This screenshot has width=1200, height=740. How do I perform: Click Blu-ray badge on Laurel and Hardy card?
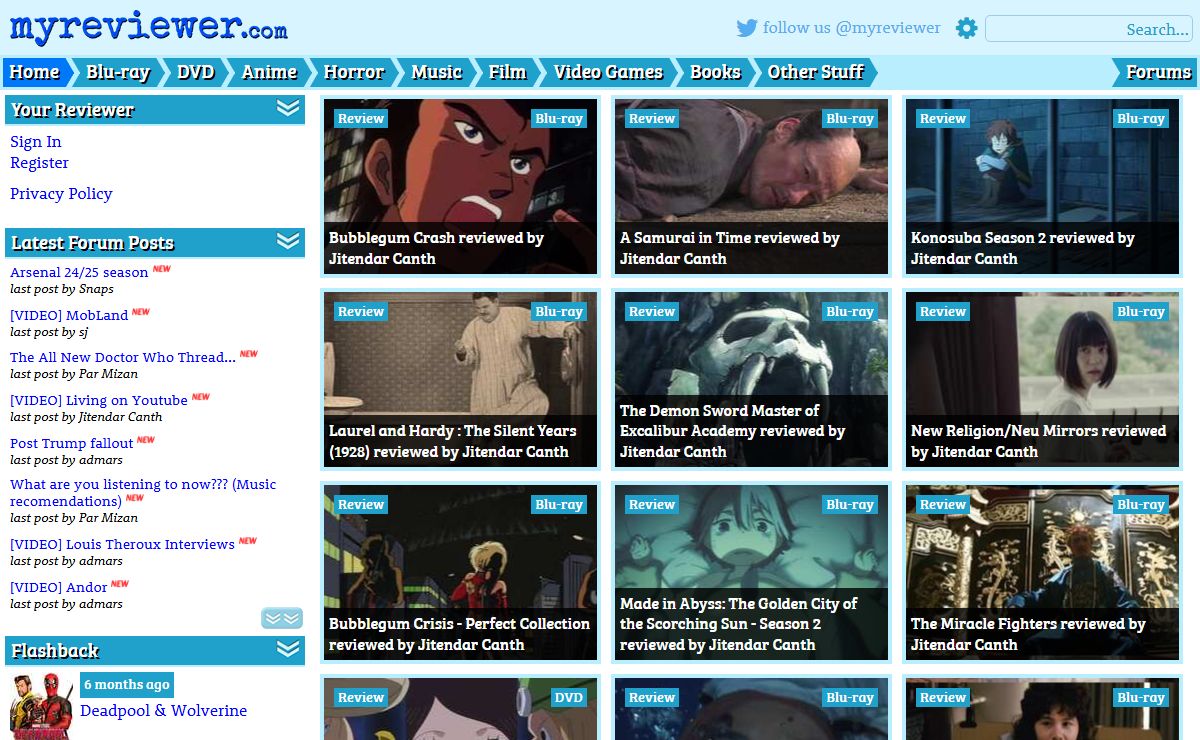(x=559, y=311)
